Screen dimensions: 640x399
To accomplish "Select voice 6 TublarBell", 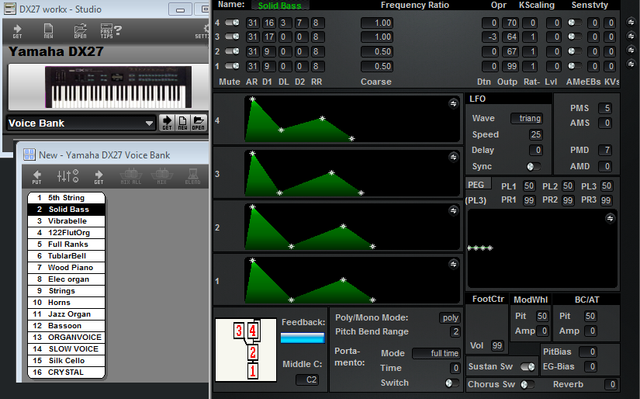I will (66, 256).
